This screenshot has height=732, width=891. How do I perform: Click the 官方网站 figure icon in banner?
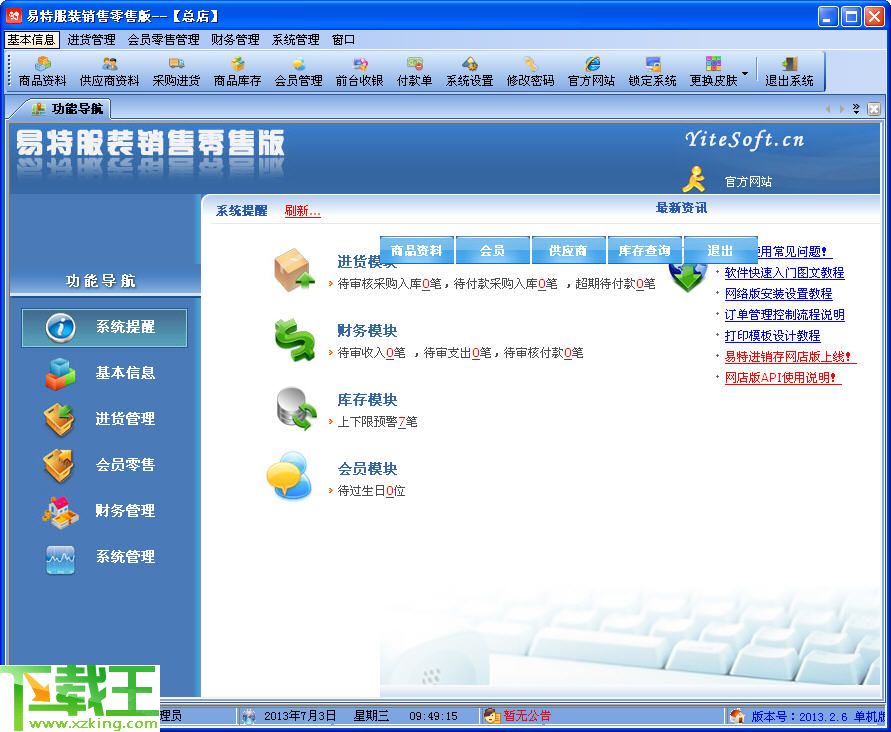[693, 179]
